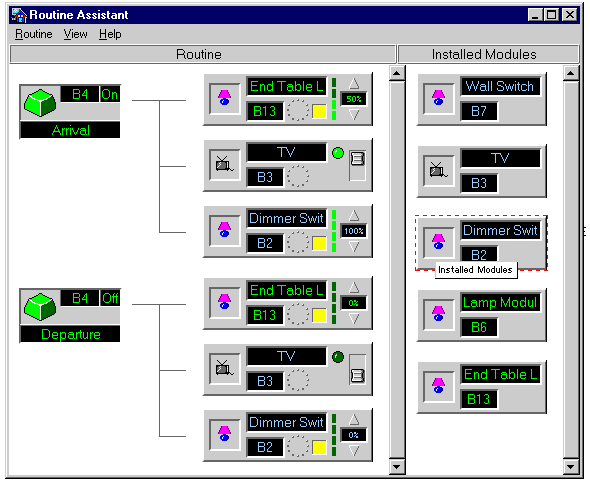
Task: Click the green Arrival button cube icon
Action: click(x=40, y=103)
